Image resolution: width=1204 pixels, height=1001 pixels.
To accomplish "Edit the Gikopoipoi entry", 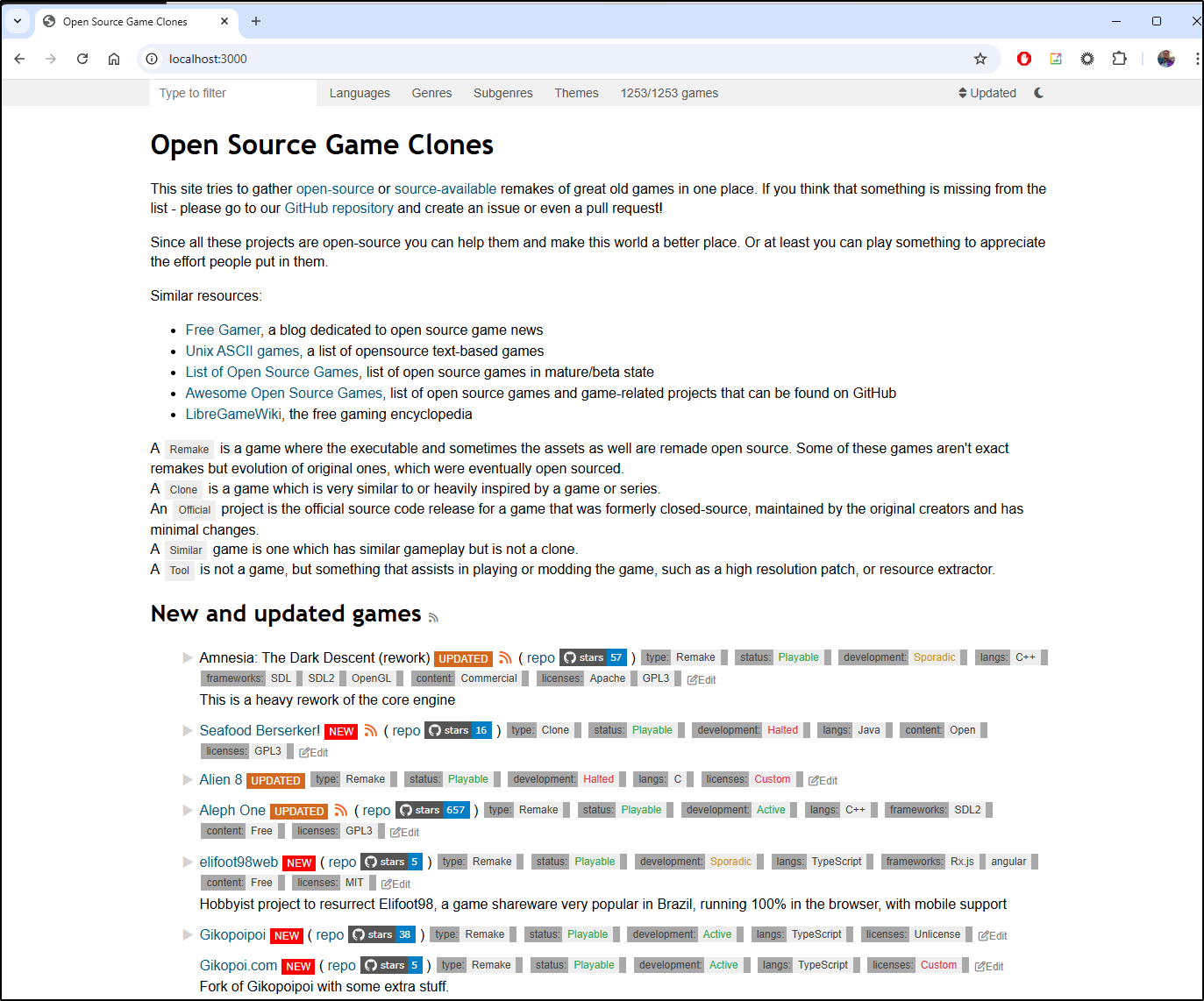I will coord(993,935).
